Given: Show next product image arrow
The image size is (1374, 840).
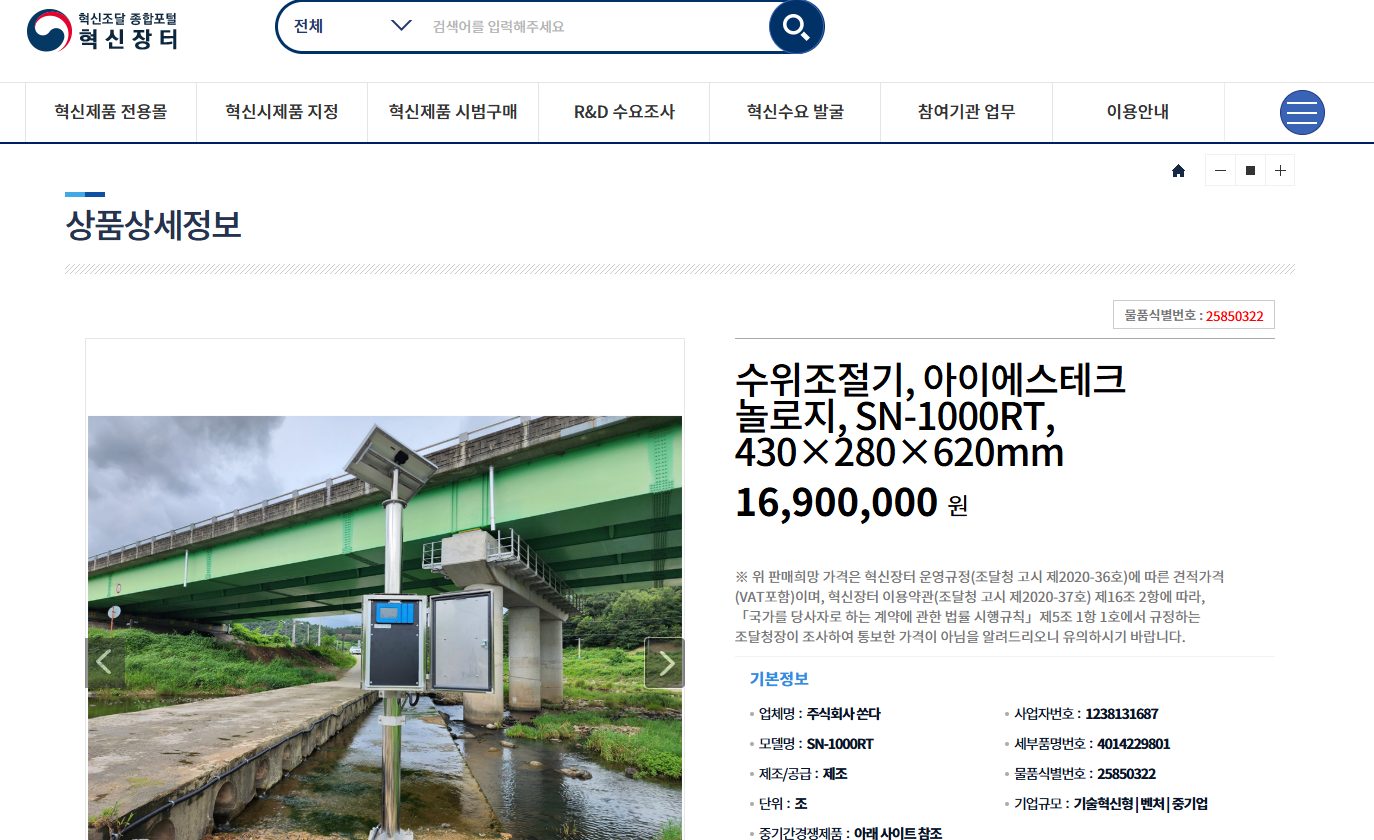Looking at the screenshot, I should tap(665, 663).
